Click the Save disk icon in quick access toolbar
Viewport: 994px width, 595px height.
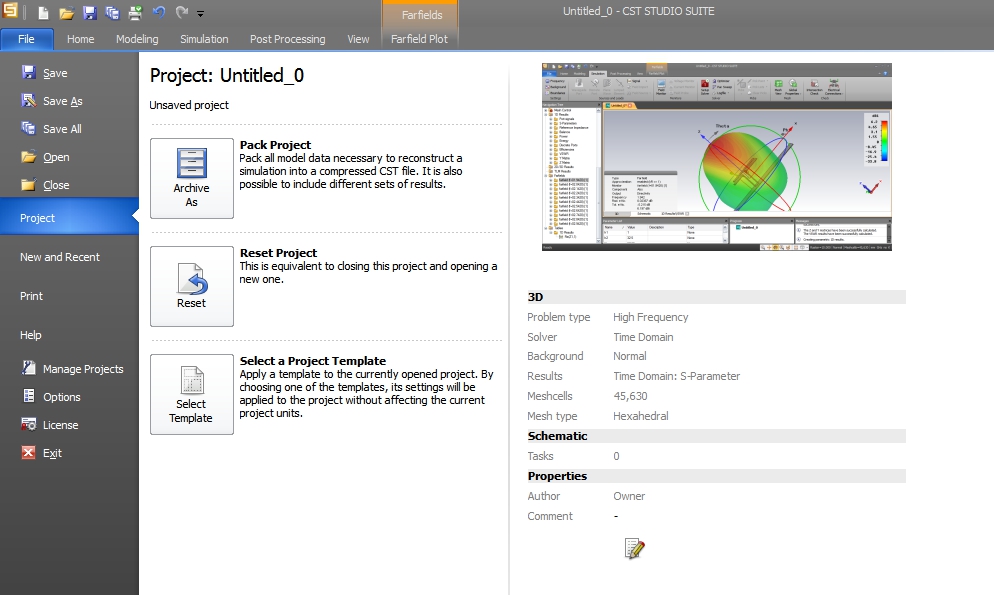coord(89,13)
